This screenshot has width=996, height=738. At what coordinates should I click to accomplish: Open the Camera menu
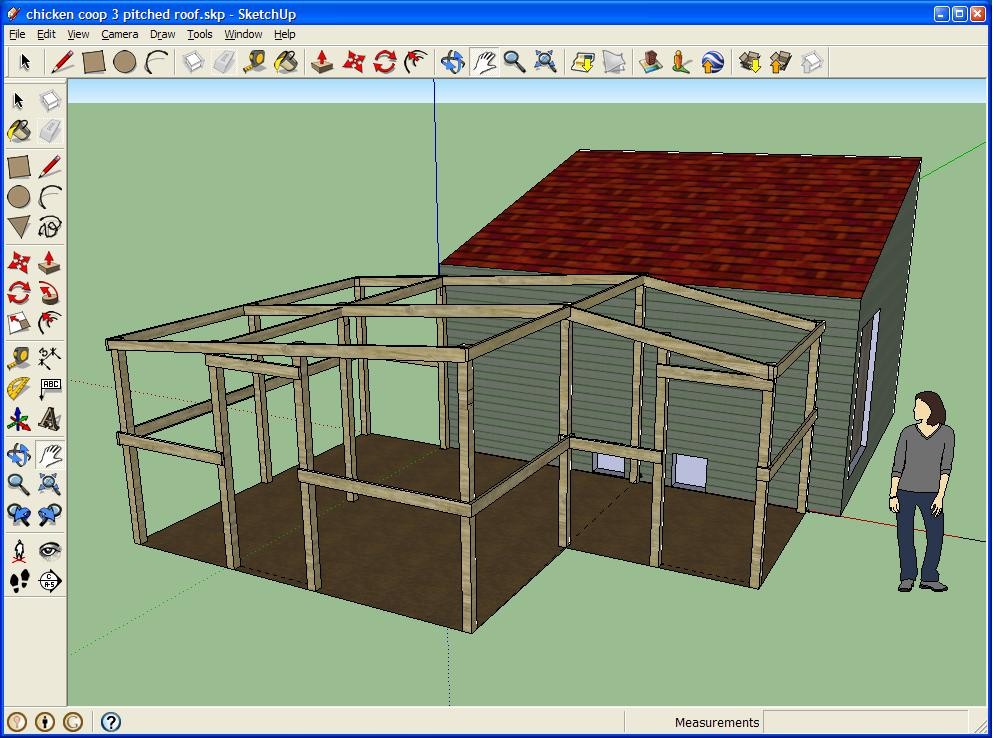pos(119,34)
